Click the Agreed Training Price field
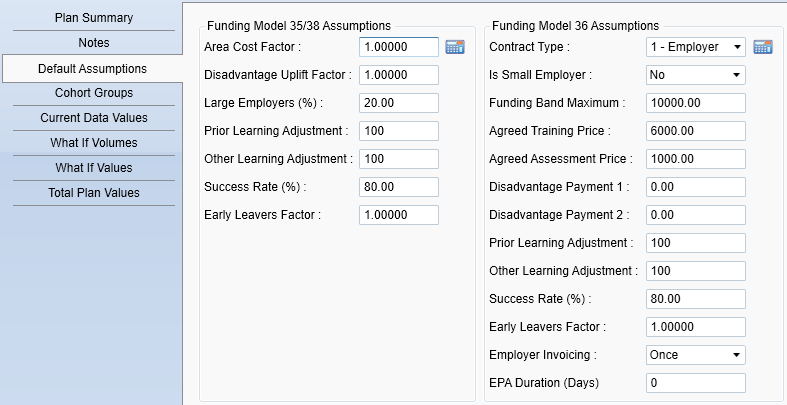Image resolution: width=787 pixels, height=405 pixels. point(696,131)
